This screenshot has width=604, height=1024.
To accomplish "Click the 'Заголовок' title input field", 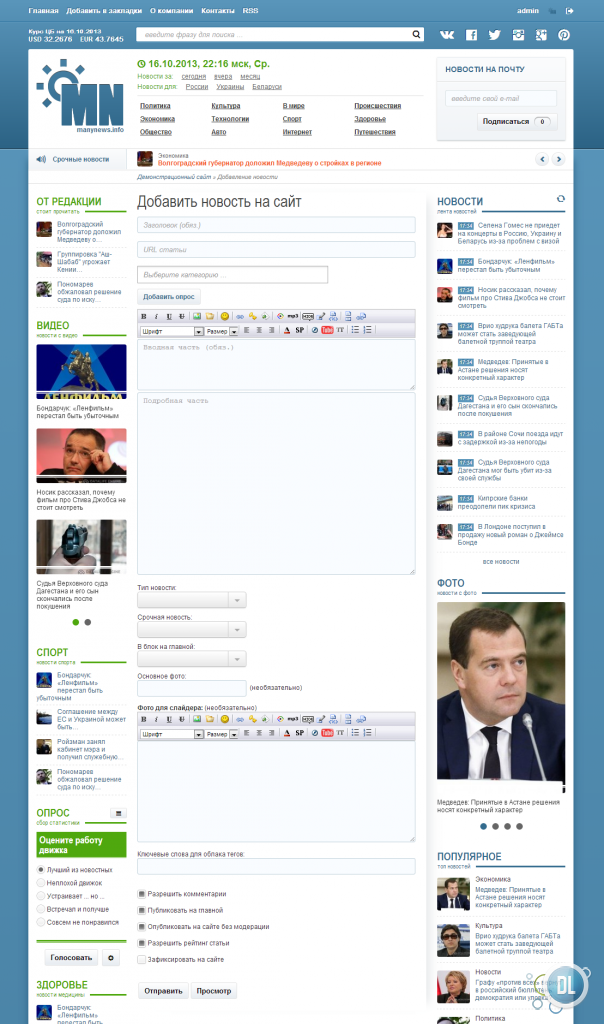I will pos(276,225).
